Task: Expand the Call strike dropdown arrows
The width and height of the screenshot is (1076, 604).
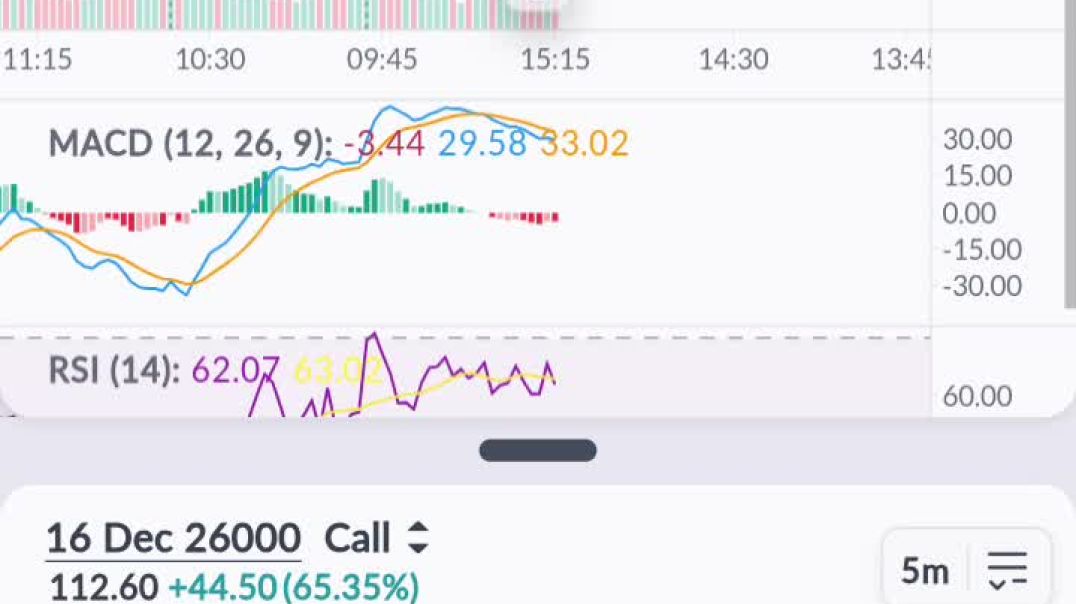Action: [420, 538]
